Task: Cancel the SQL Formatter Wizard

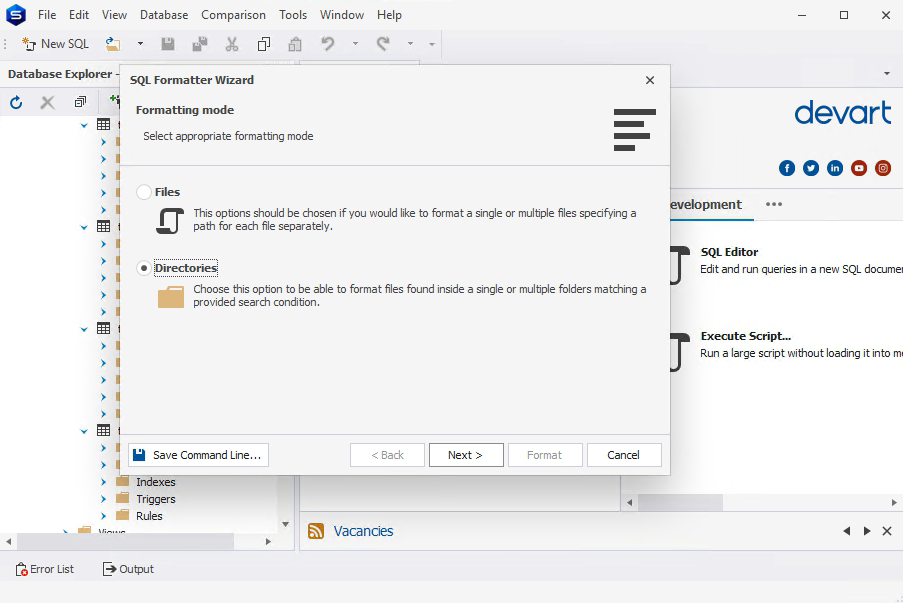Action: coord(624,455)
